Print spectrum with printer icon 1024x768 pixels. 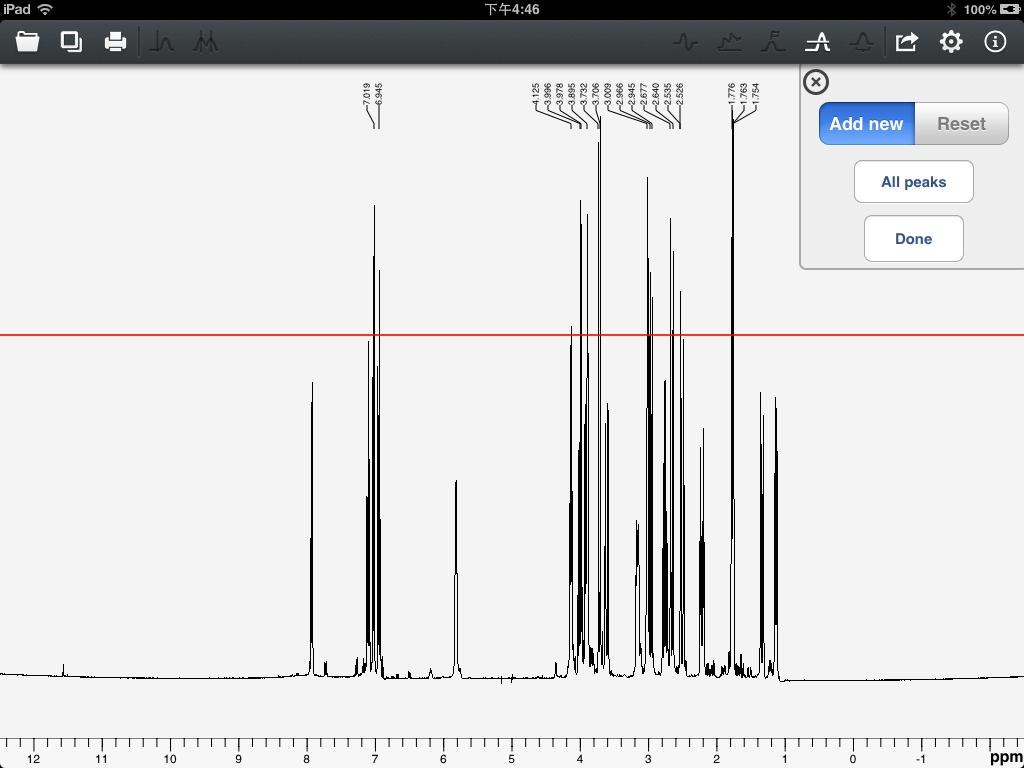coord(115,42)
